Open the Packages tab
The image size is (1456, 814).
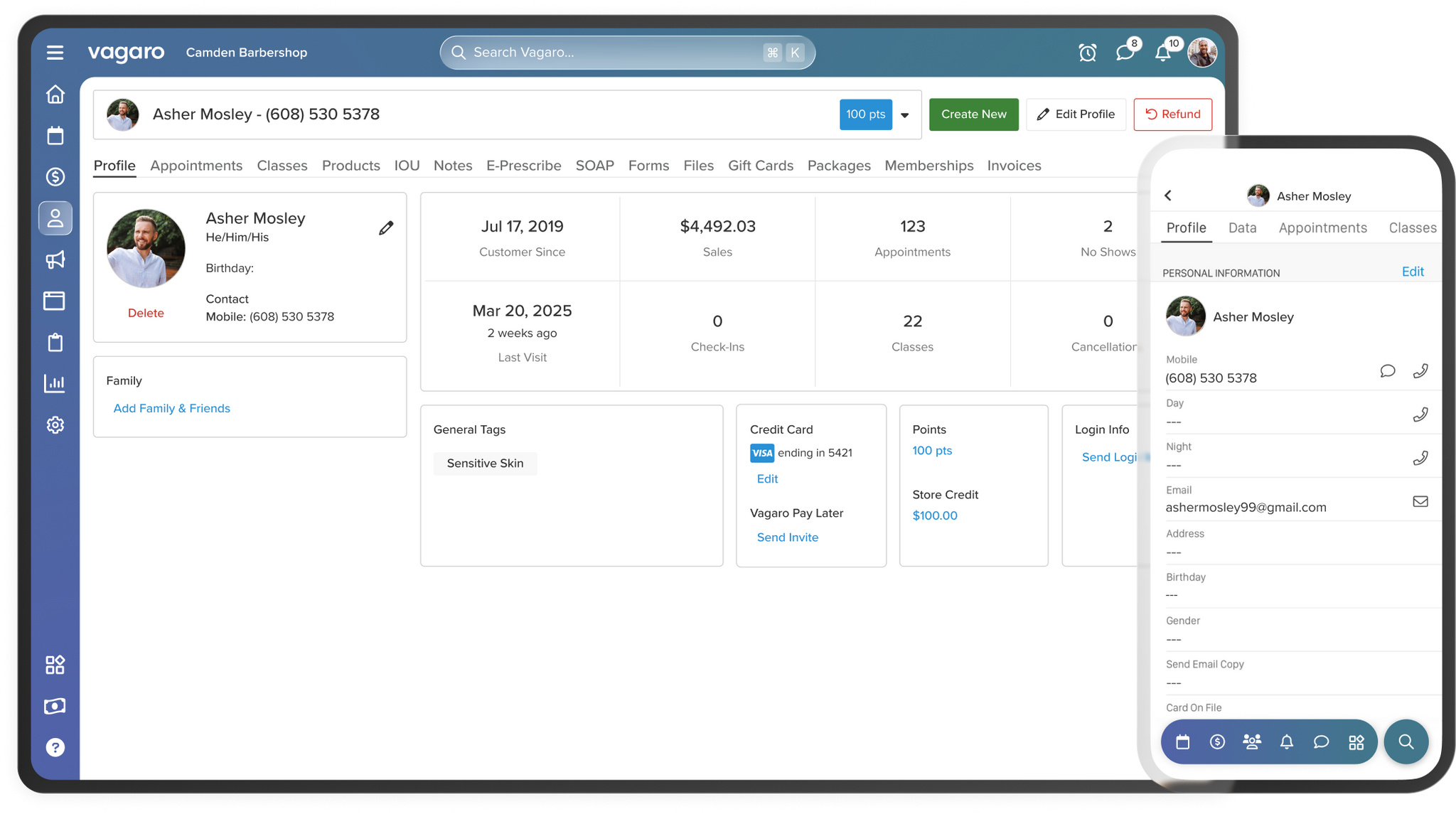(839, 166)
